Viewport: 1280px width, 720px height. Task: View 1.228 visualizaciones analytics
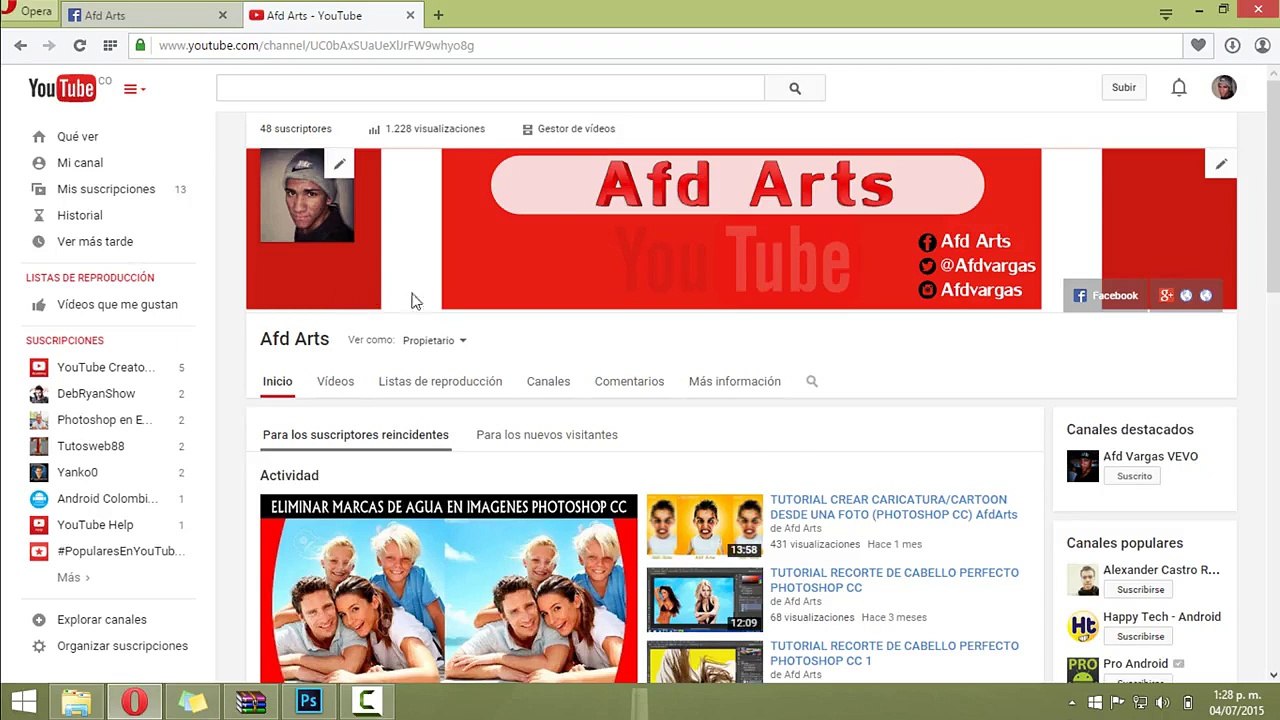tap(426, 129)
